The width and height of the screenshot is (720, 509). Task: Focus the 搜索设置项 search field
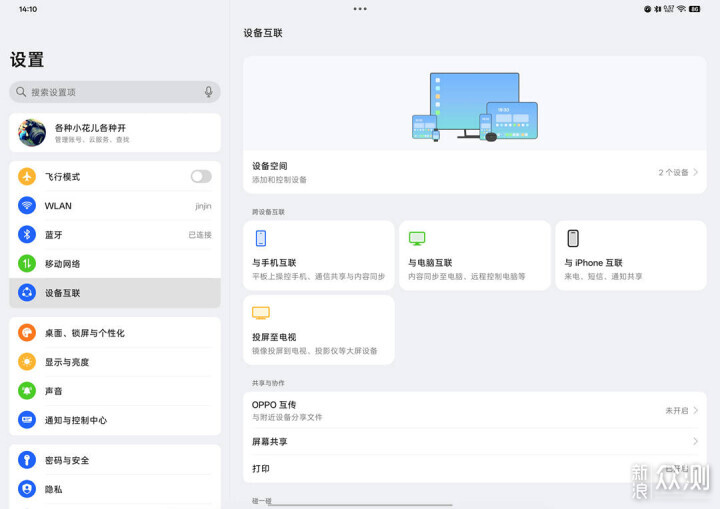(x=115, y=92)
